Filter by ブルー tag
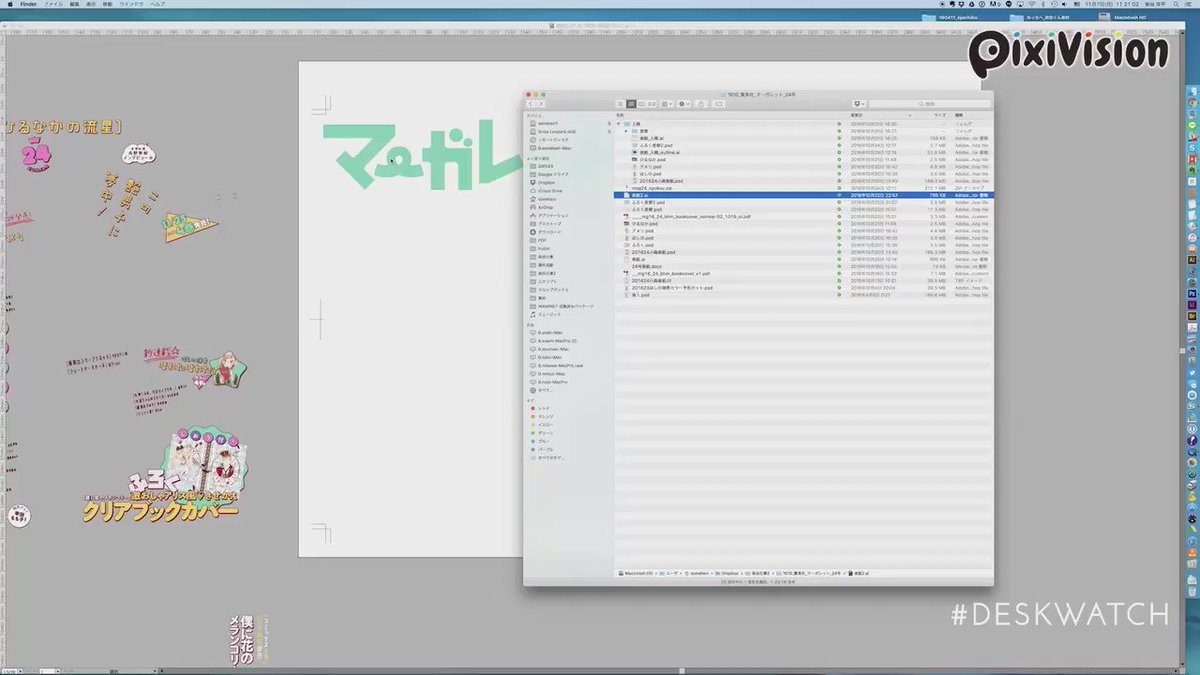 pyautogui.click(x=542, y=441)
